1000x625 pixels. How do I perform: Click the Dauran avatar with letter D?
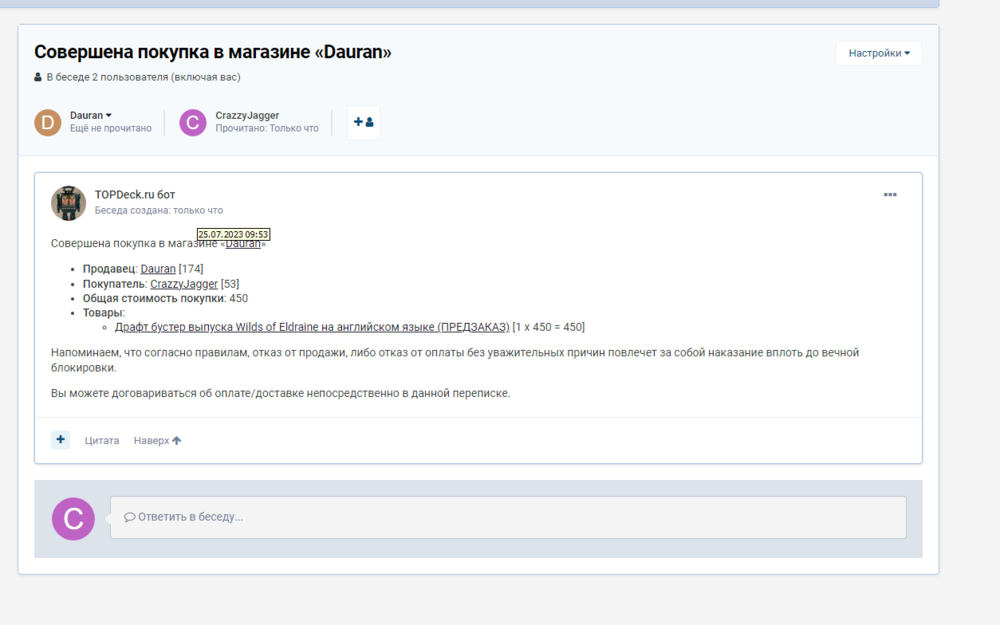tap(47, 122)
